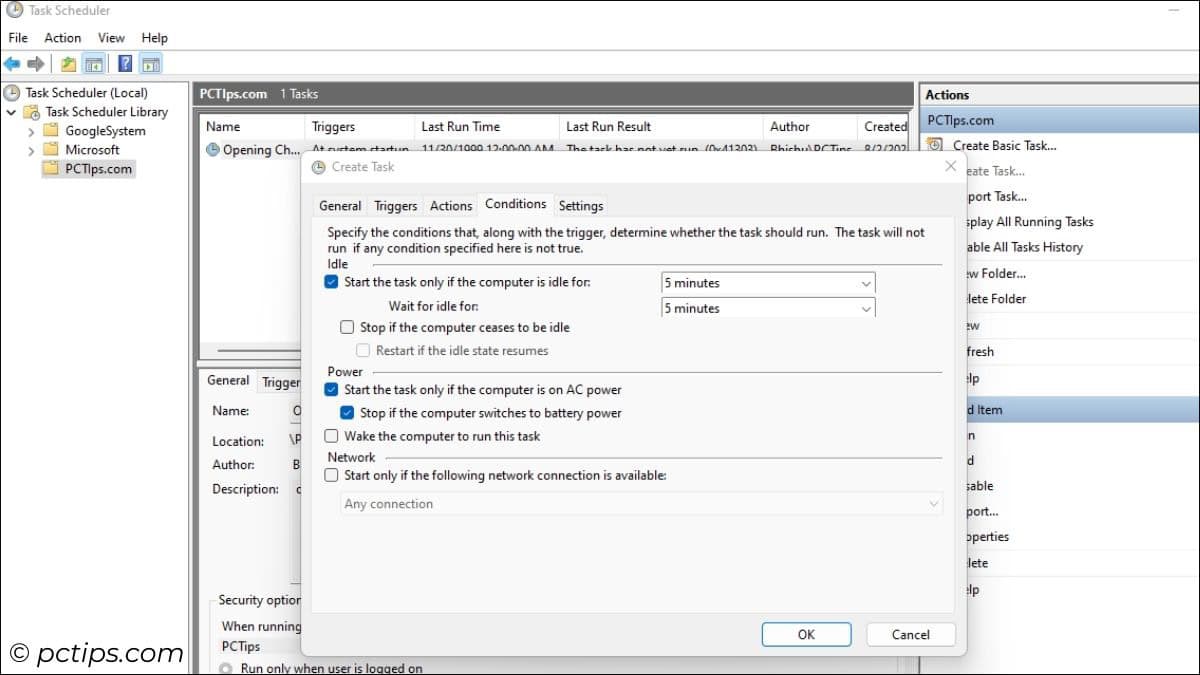Click the PCTIps.com folder icon in tree
The height and width of the screenshot is (675, 1200).
(x=51, y=169)
